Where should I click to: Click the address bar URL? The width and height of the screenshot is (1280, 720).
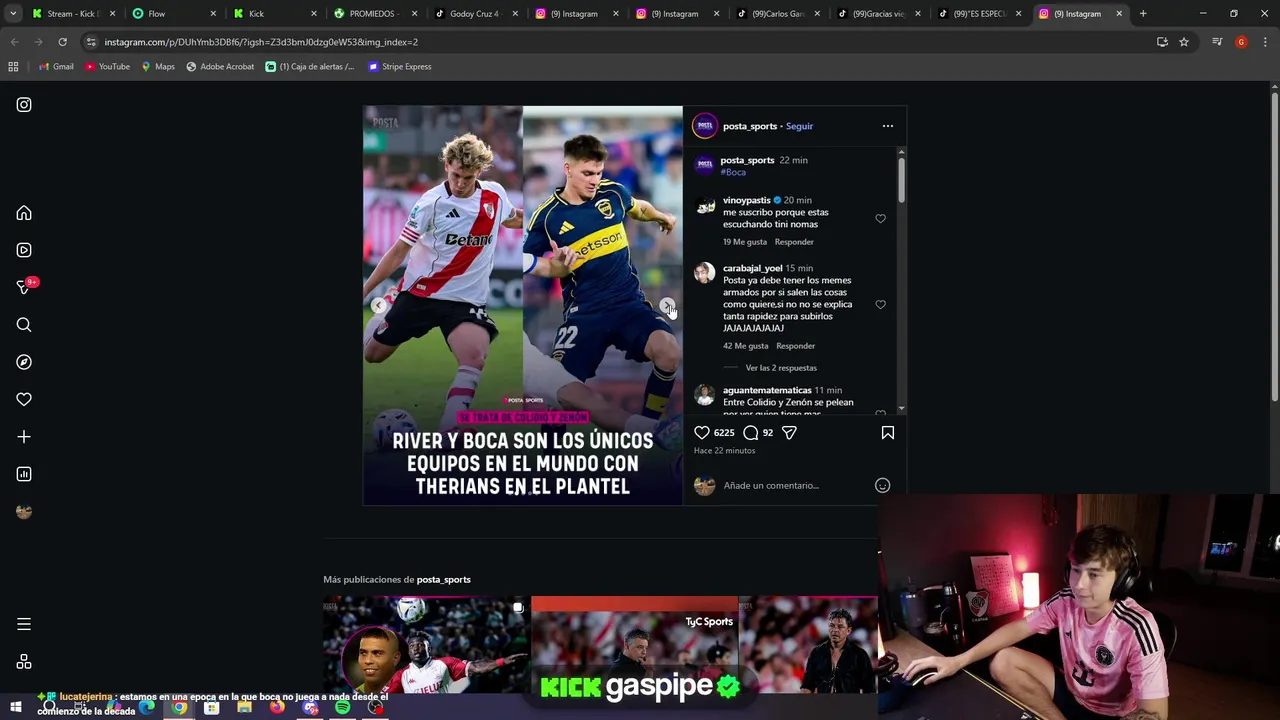point(261,42)
